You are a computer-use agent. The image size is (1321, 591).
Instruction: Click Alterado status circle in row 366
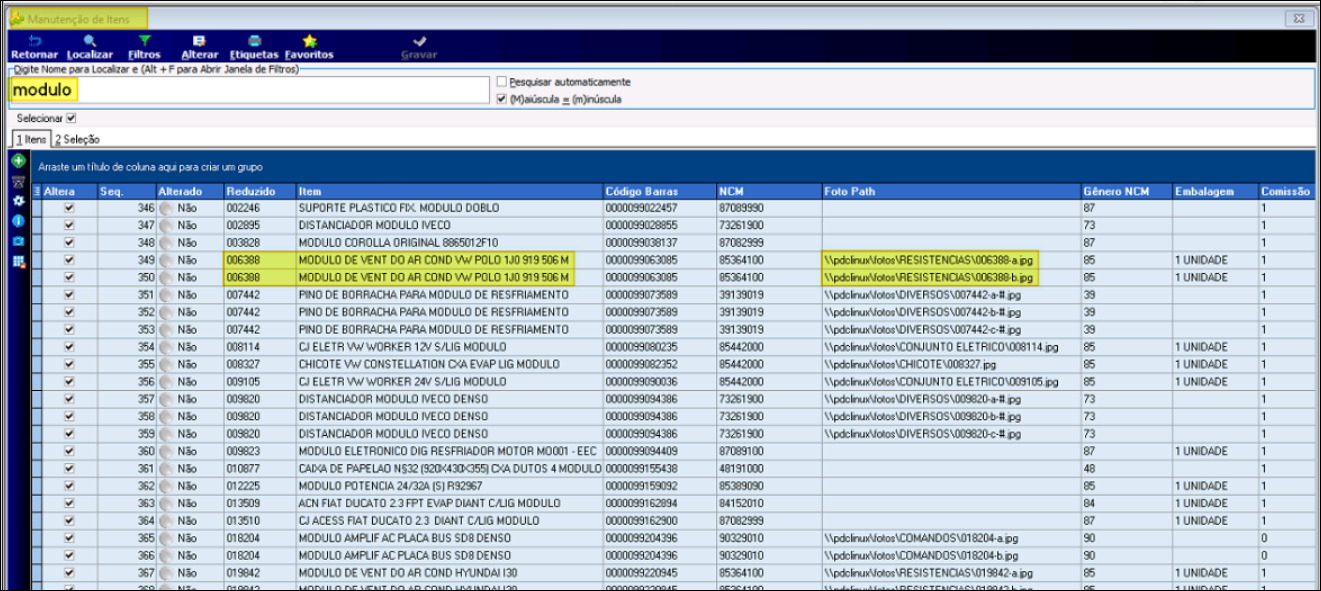click(166, 555)
